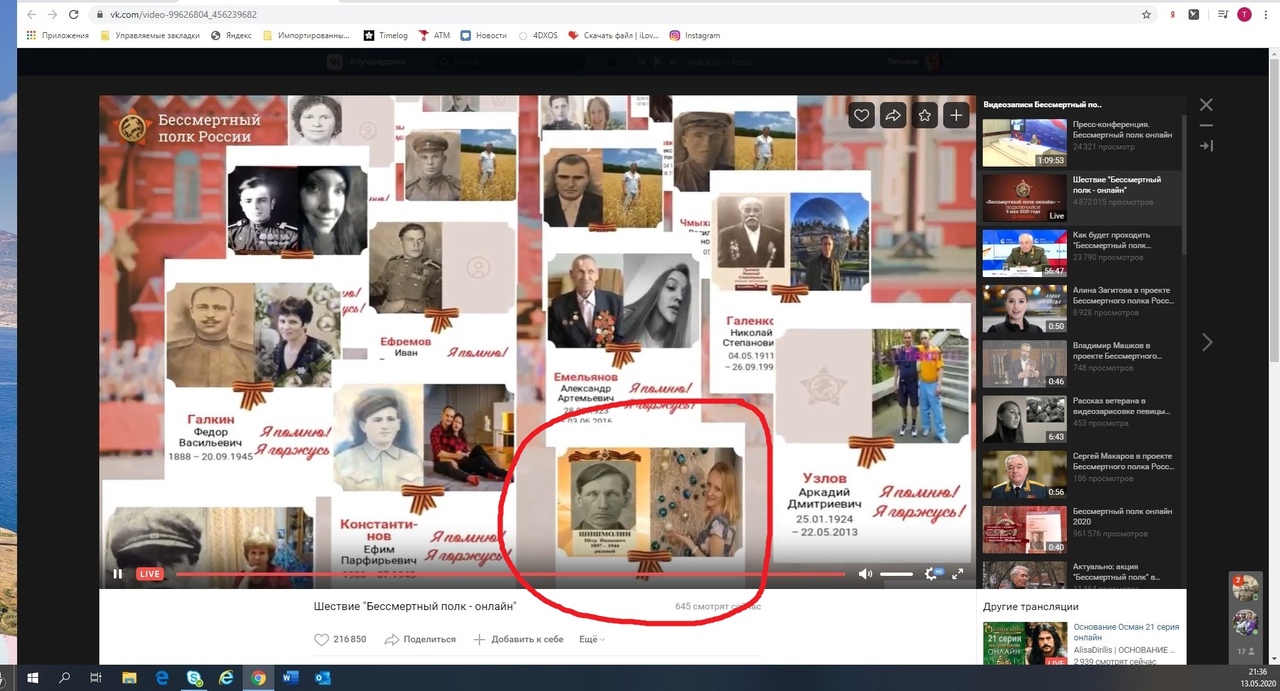This screenshot has height=691, width=1280.
Task: Like the video showing 216 850 likes
Action: (x=340, y=639)
